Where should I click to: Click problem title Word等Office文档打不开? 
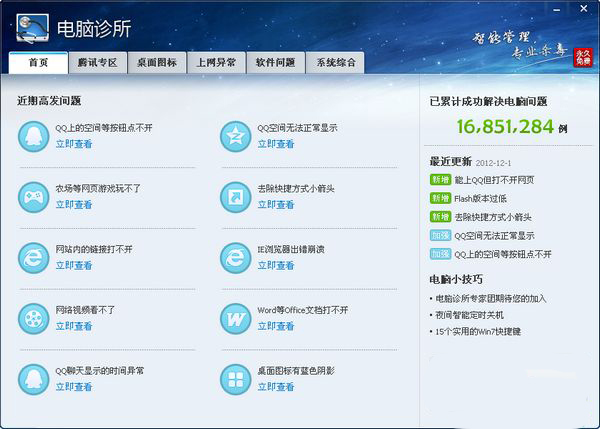coord(303,310)
